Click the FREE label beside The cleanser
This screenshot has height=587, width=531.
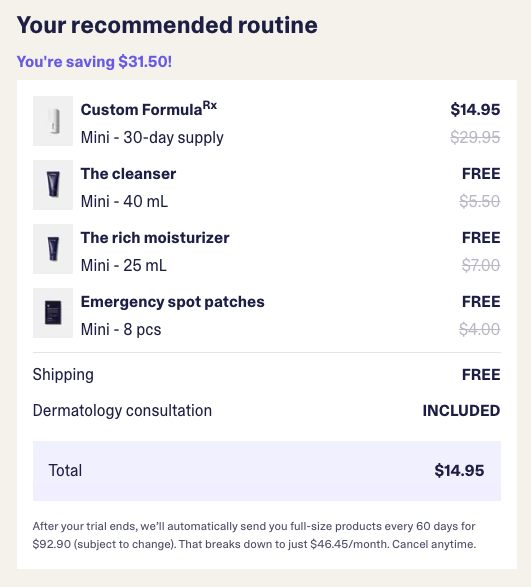(481, 174)
